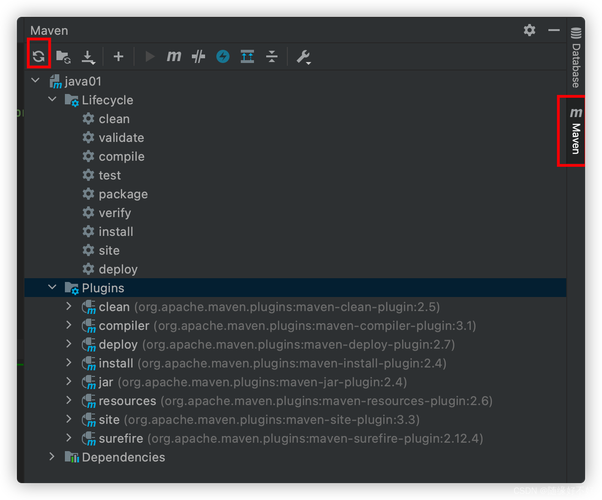Collapse the Plugins node
602x500 pixels.
click(52, 288)
